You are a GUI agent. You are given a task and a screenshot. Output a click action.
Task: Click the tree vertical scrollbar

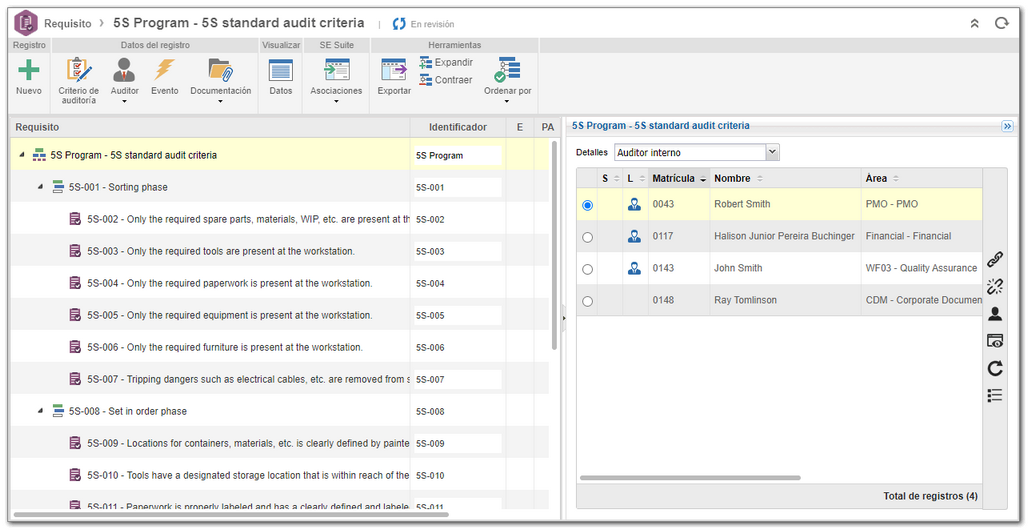(x=555, y=246)
